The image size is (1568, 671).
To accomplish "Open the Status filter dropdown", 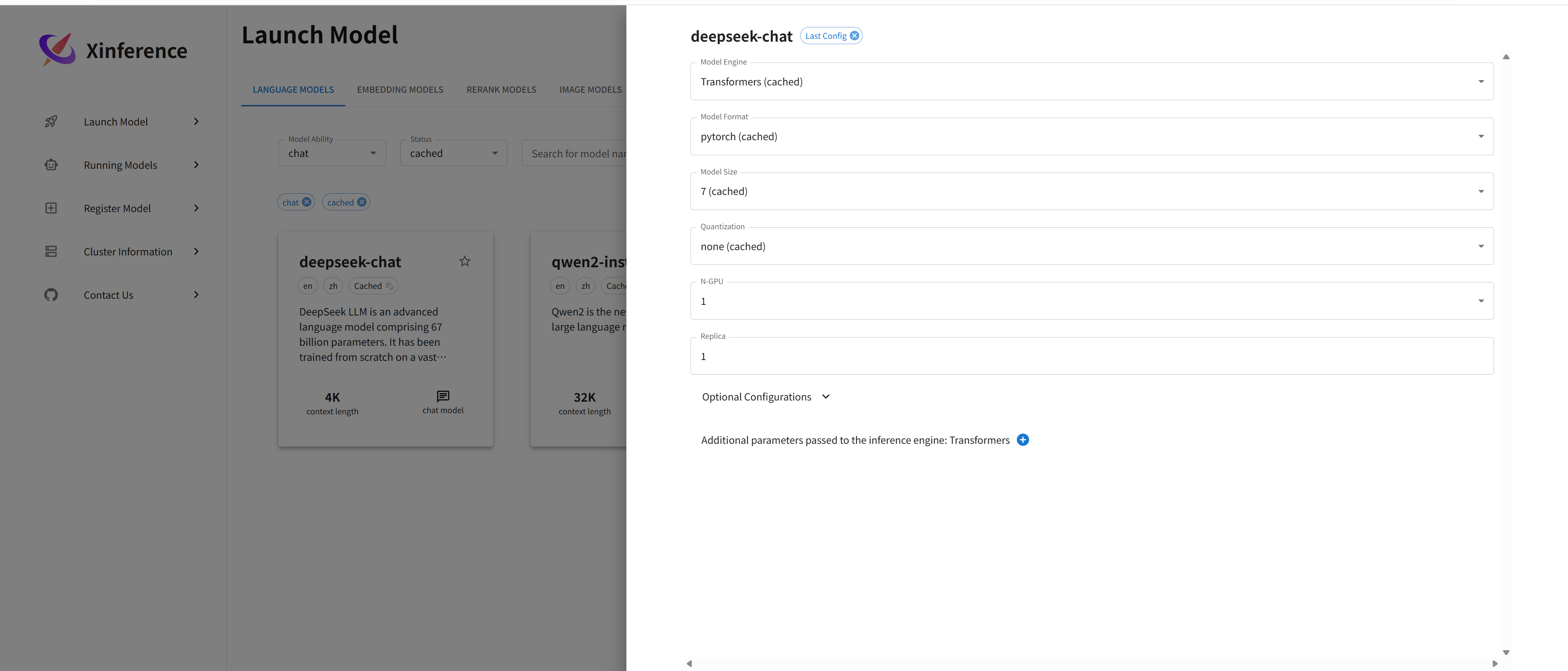I will (453, 153).
